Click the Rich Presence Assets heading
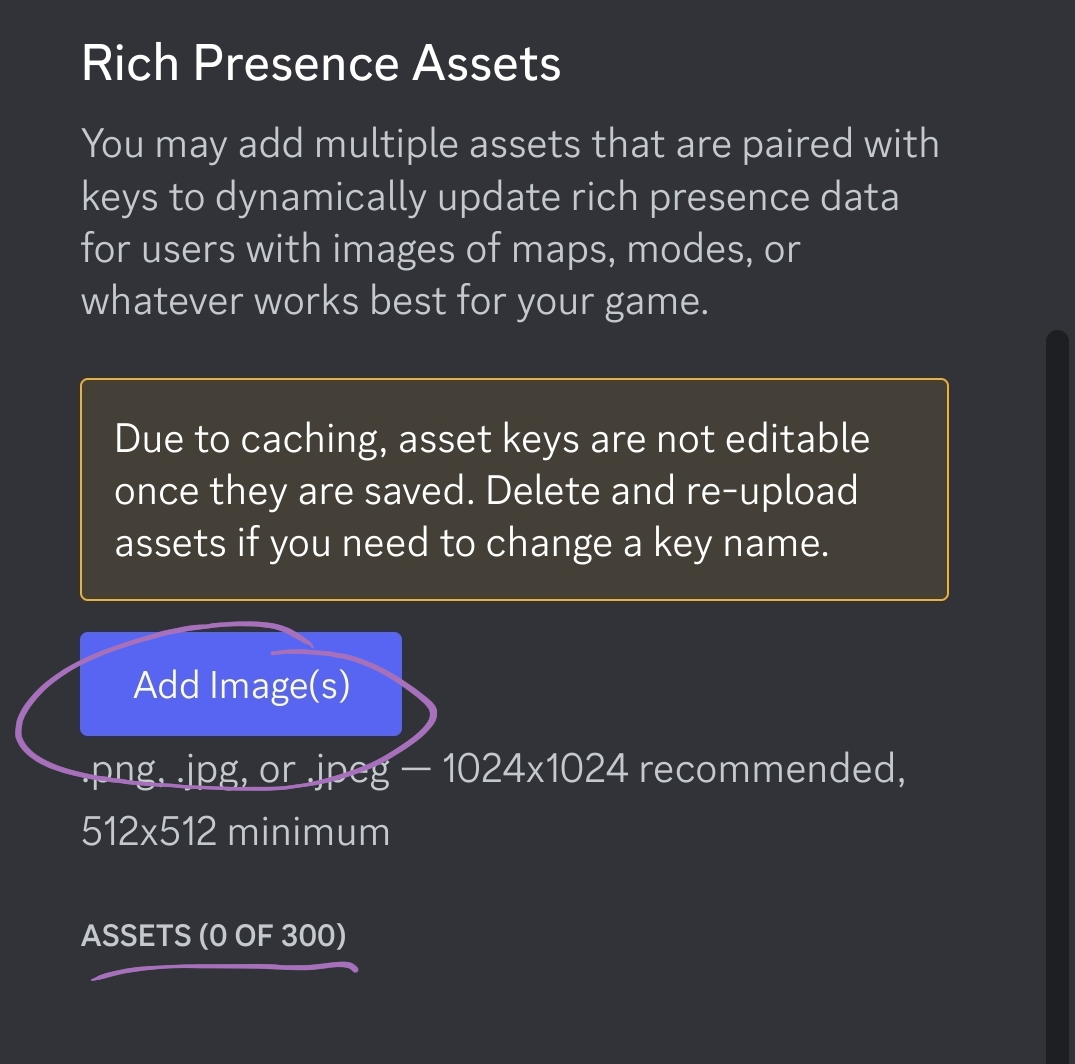 (321, 64)
